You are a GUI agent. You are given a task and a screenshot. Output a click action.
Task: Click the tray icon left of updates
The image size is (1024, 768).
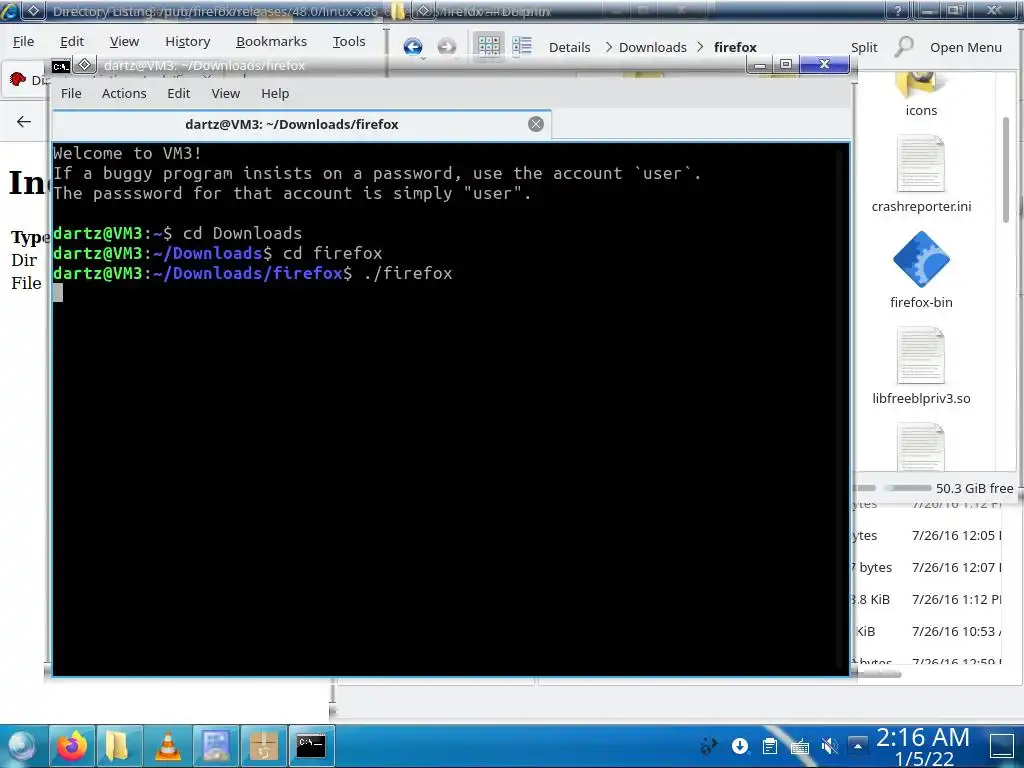tap(708, 745)
